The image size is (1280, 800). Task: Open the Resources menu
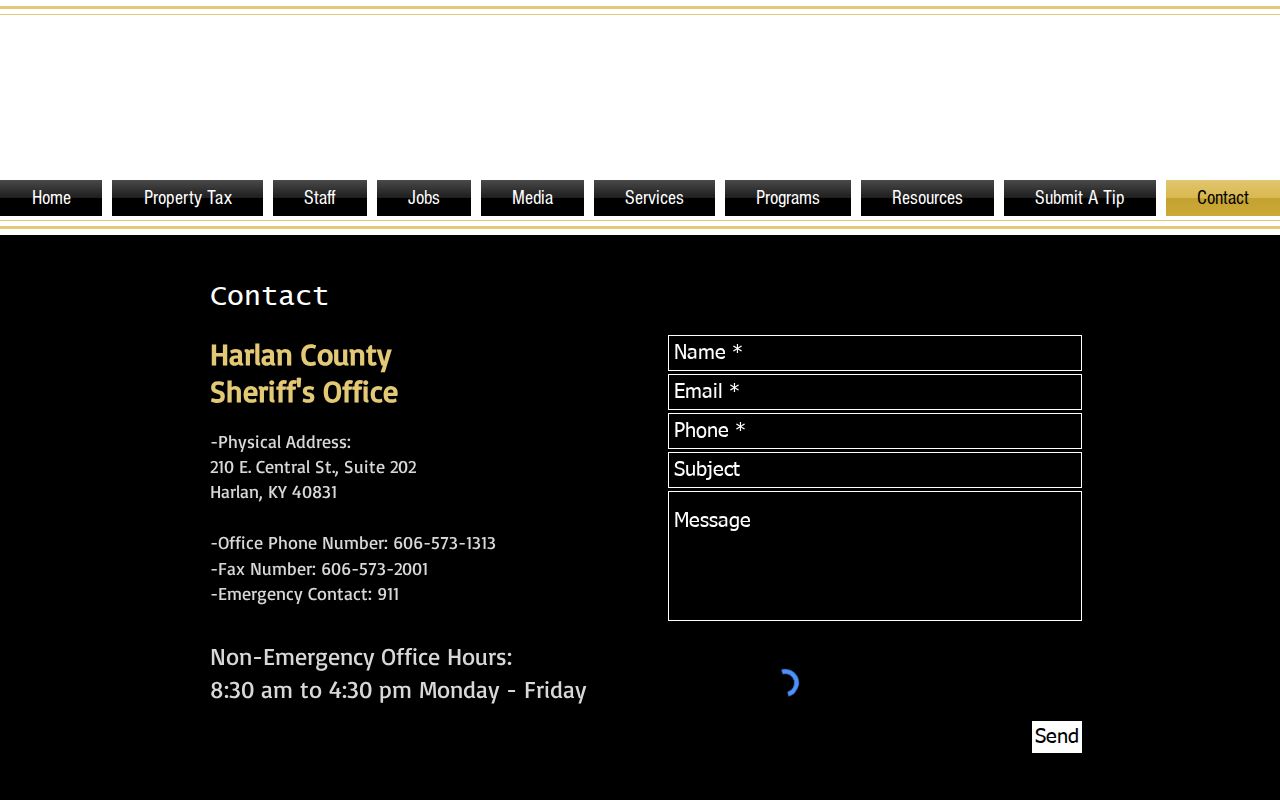[x=927, y=198]
